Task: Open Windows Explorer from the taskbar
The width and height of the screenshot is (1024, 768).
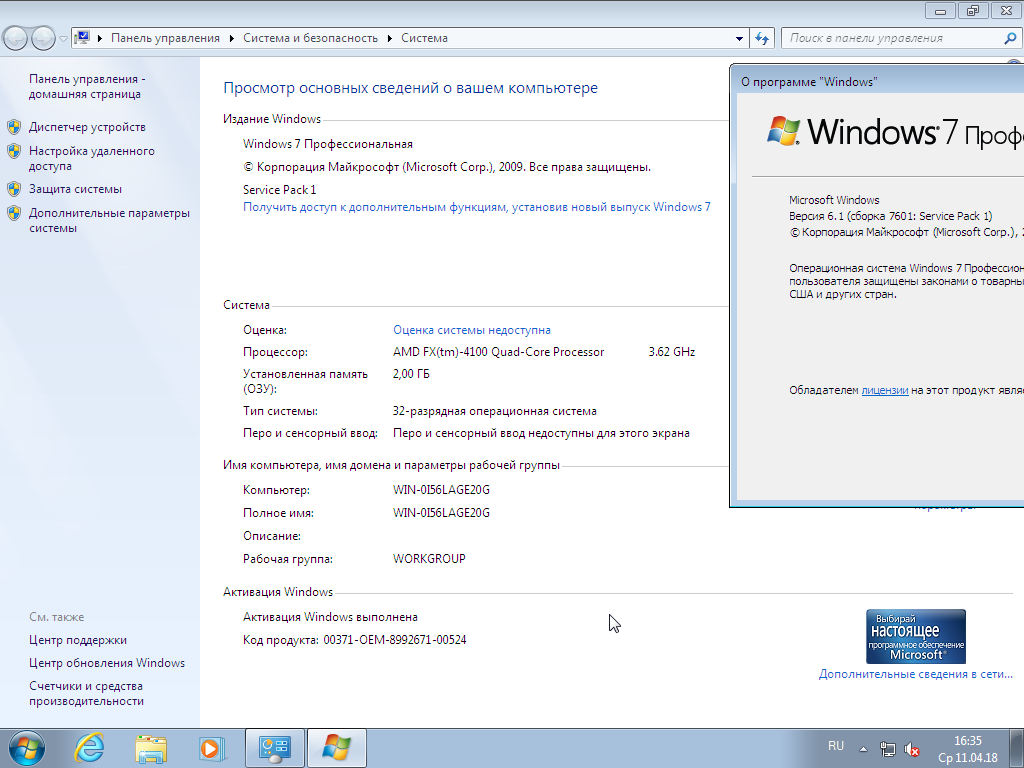Action: pos(151,748)
